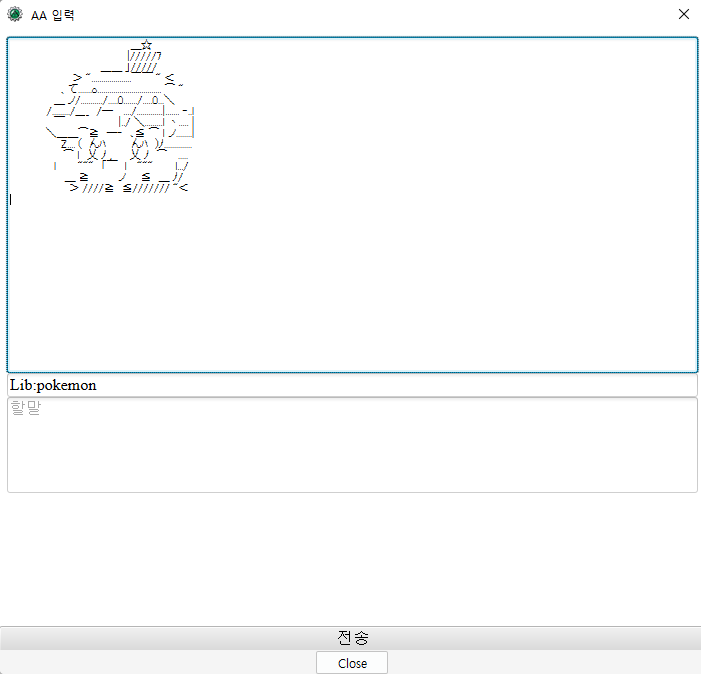
Task: Click the 할말 message text box
Action: coord(352,445)
